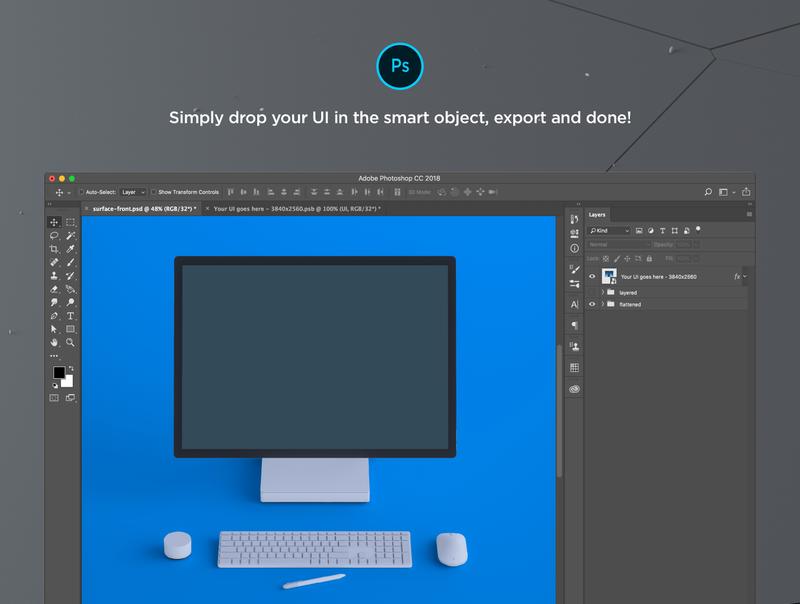Switch to 'Your UI goes here' document tab
Viewport: 800px width, 604px height.
click(297, 209)
